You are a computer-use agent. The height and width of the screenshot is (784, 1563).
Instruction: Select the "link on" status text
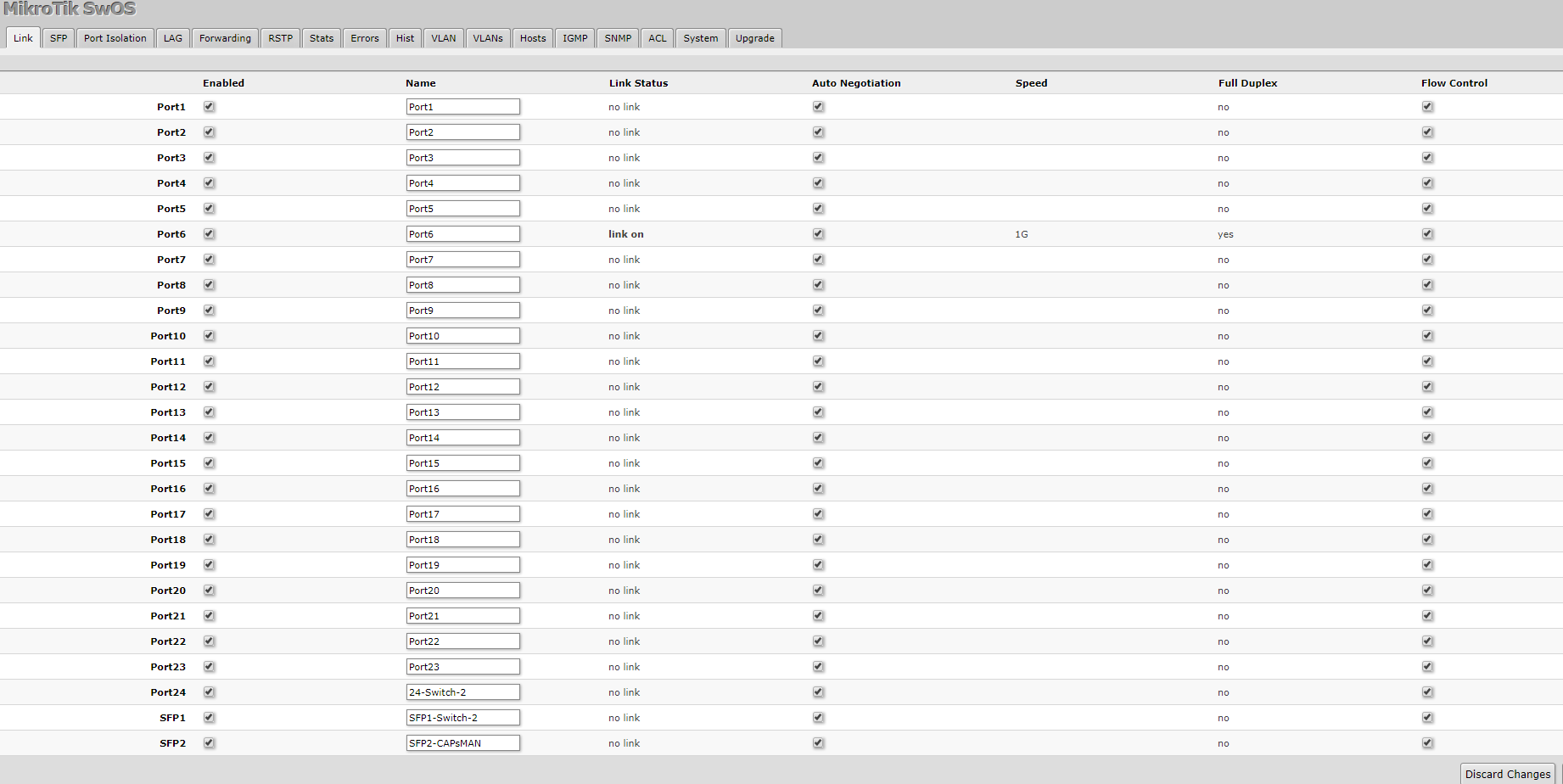626,234
